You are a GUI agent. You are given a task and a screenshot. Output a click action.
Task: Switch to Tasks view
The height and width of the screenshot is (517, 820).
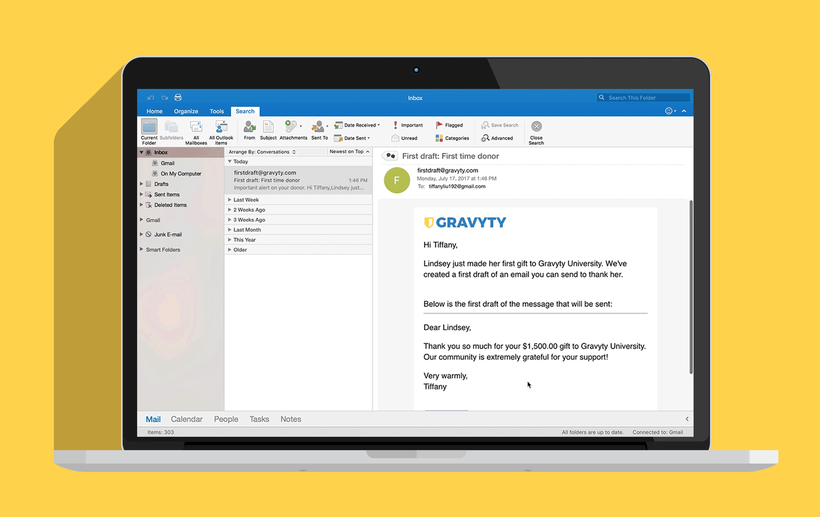(x=259, y=419)
